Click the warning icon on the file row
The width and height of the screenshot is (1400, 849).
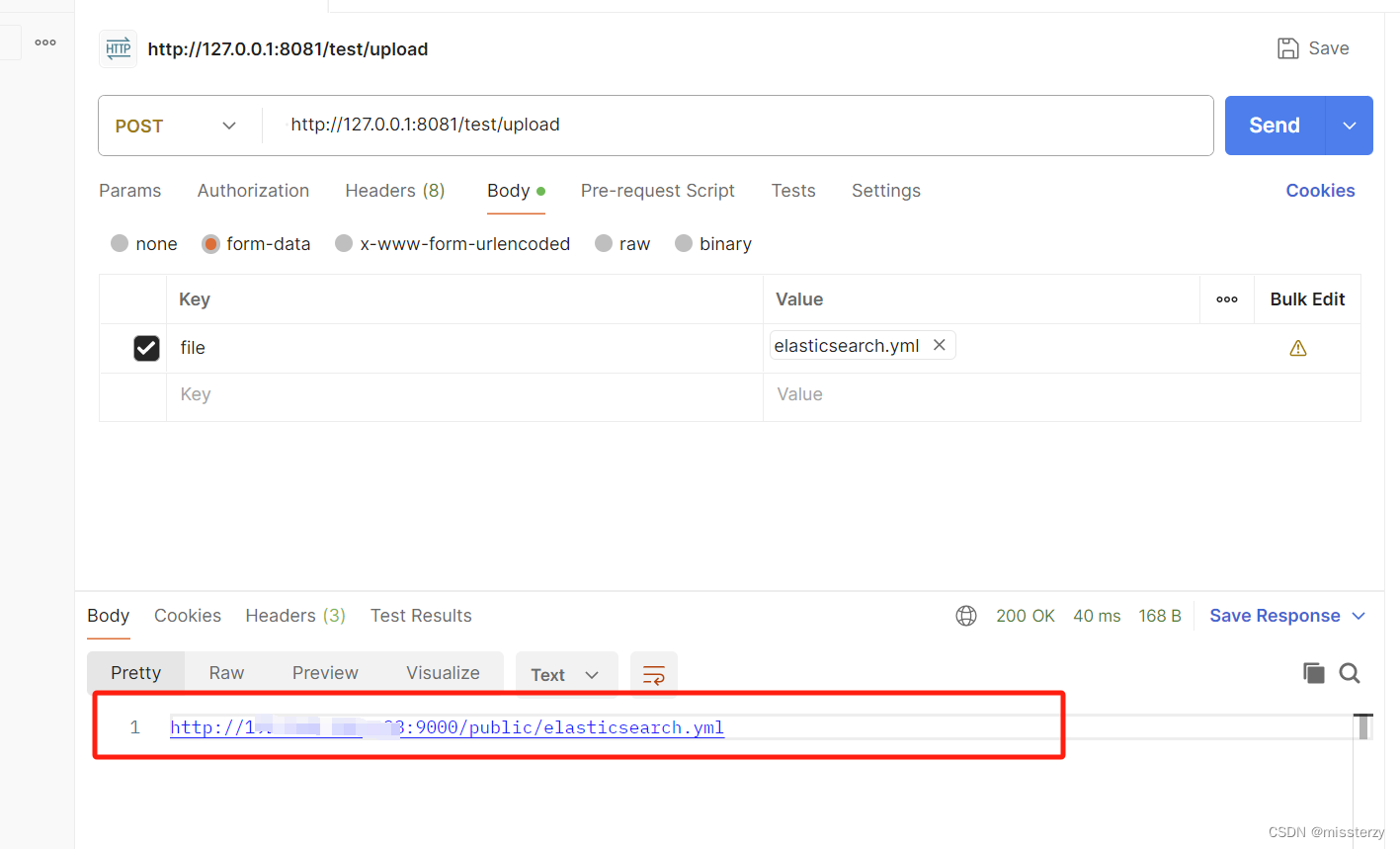click(1297, 347)
